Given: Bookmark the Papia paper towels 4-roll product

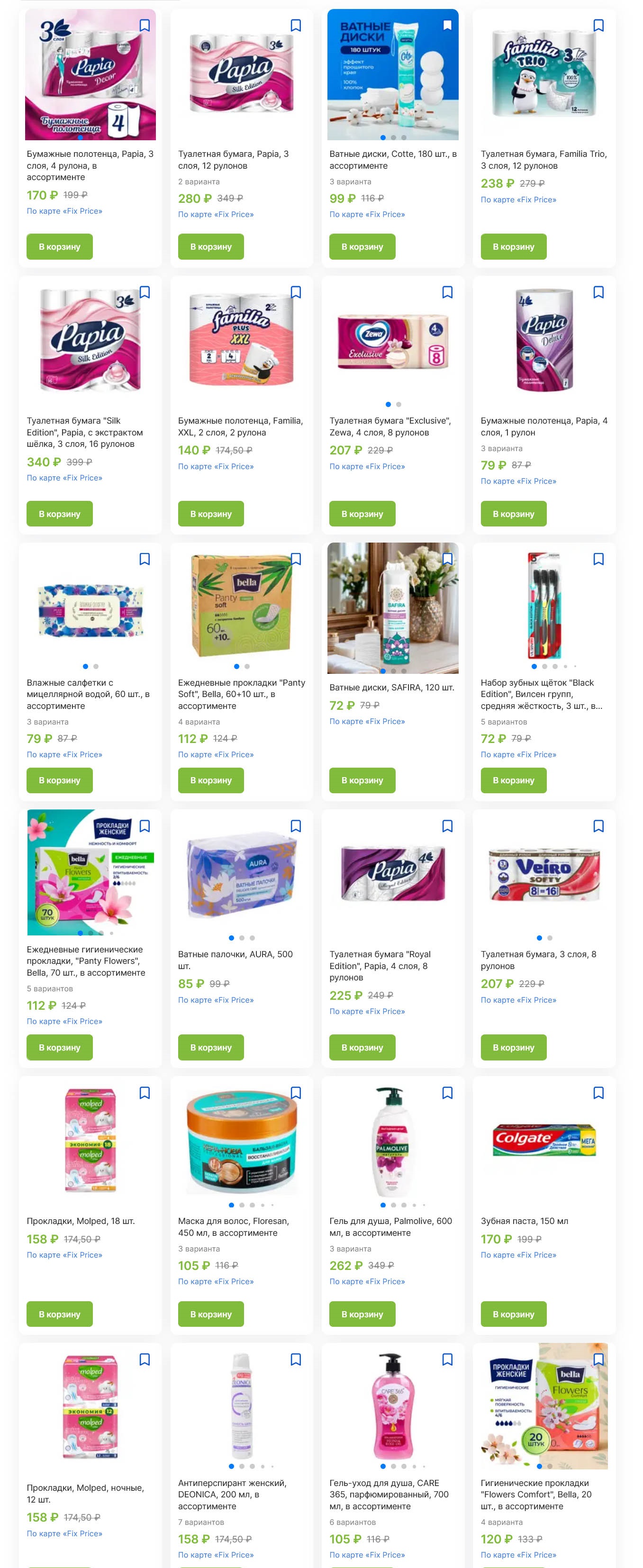Looking at the screenshot, I should click(145, 26).
